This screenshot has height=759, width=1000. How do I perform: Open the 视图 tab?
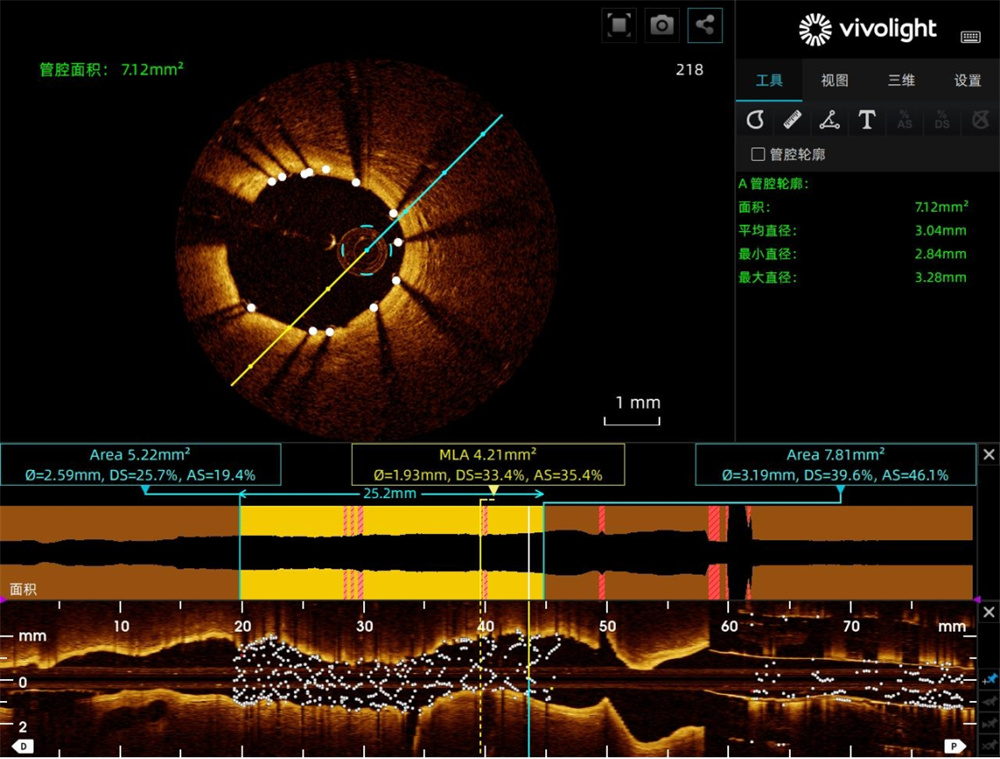click(835, 80)
